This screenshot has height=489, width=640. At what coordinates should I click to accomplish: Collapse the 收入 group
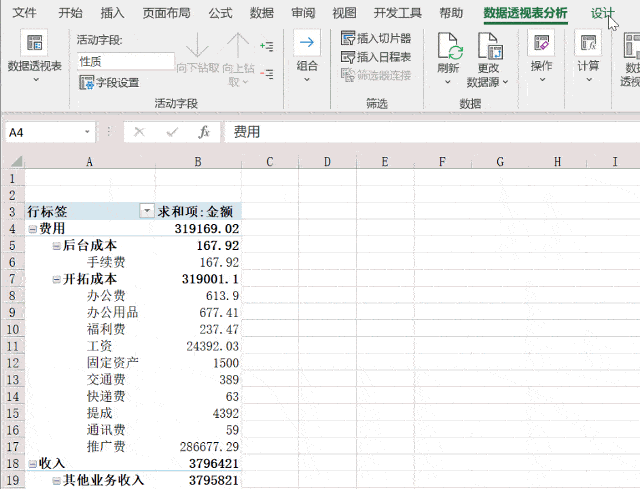32,464
